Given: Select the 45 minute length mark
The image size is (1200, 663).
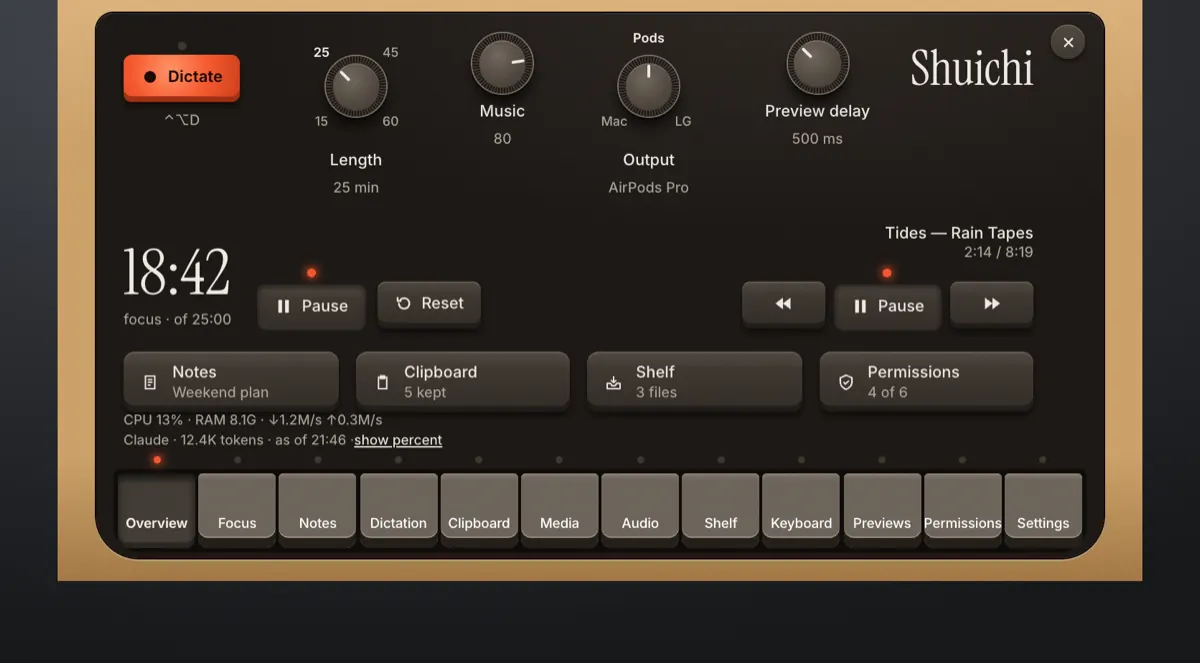Looking at the screenshot, I should coord(390,53).
